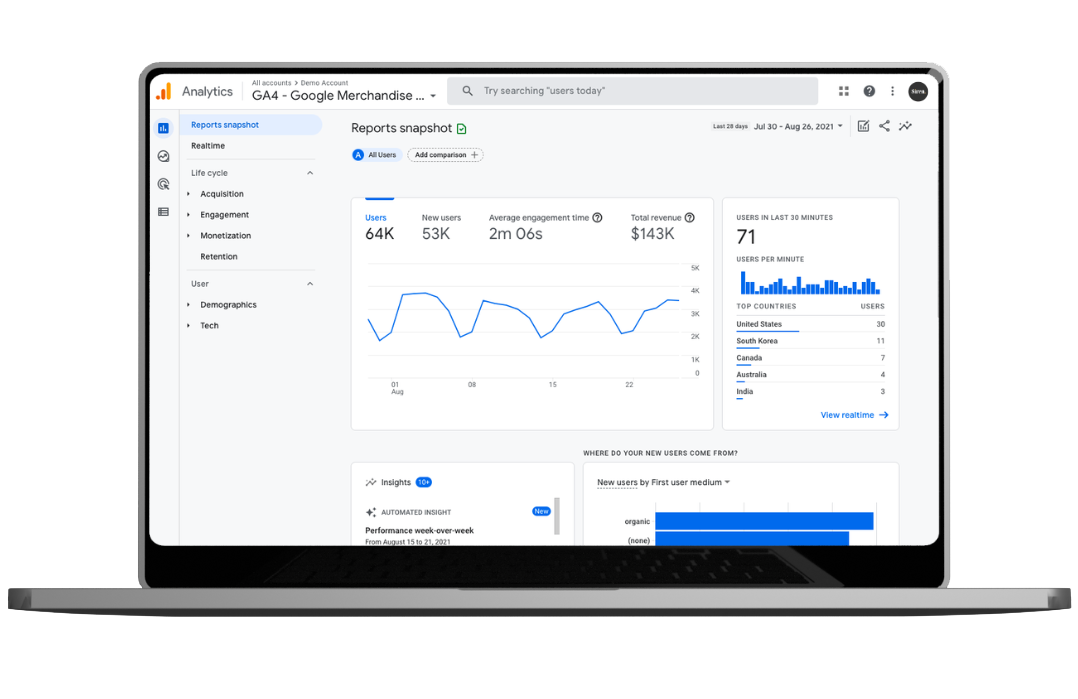Click help icon next to Average engagement time
Viewport: 1078px width, 699px height.
(x=597, y=217)
